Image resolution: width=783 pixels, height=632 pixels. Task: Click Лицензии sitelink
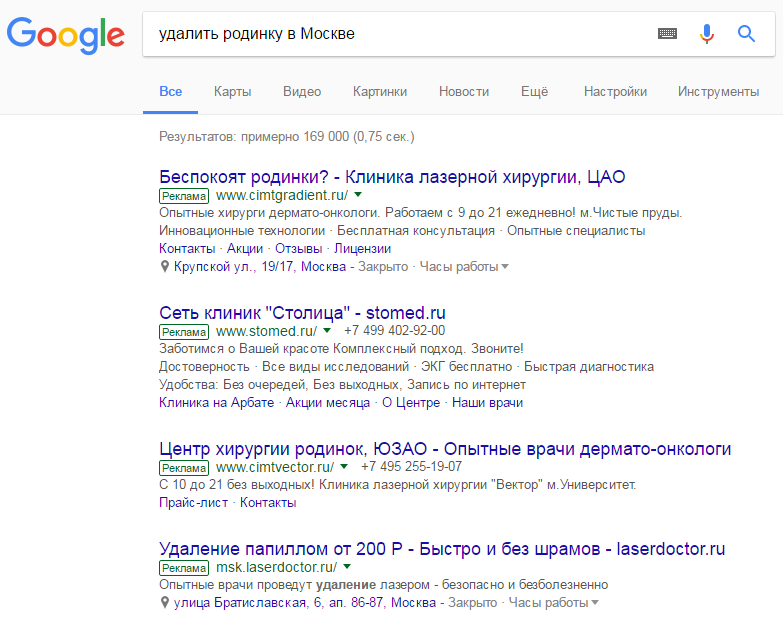tap(363, 249)
